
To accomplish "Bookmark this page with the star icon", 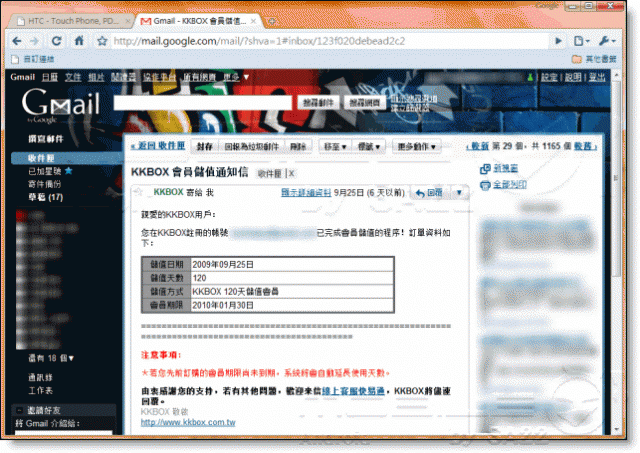I will [102, 41].
